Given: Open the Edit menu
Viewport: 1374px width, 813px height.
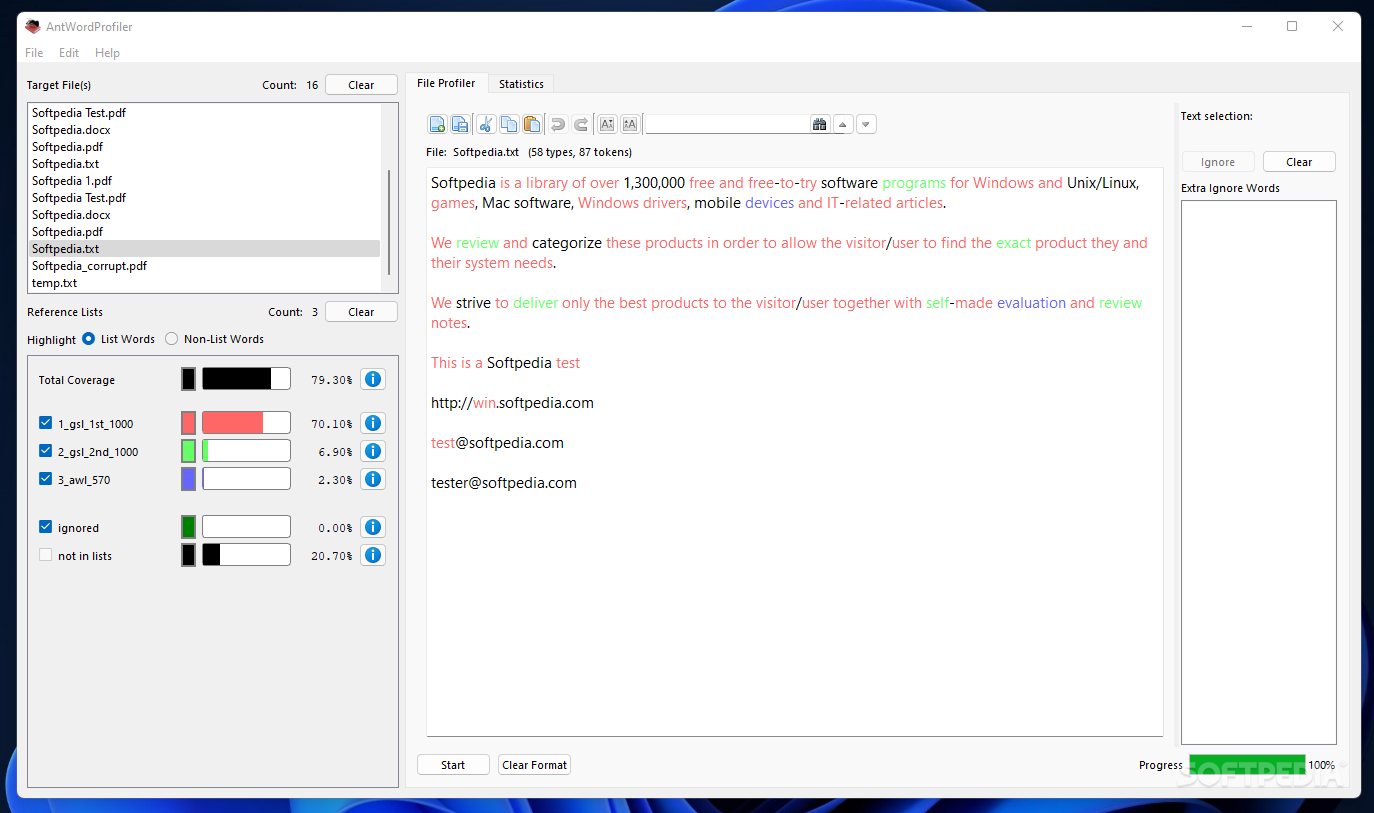Looking at the screenshot, I should pyautogui.click(x=69, y=53).
